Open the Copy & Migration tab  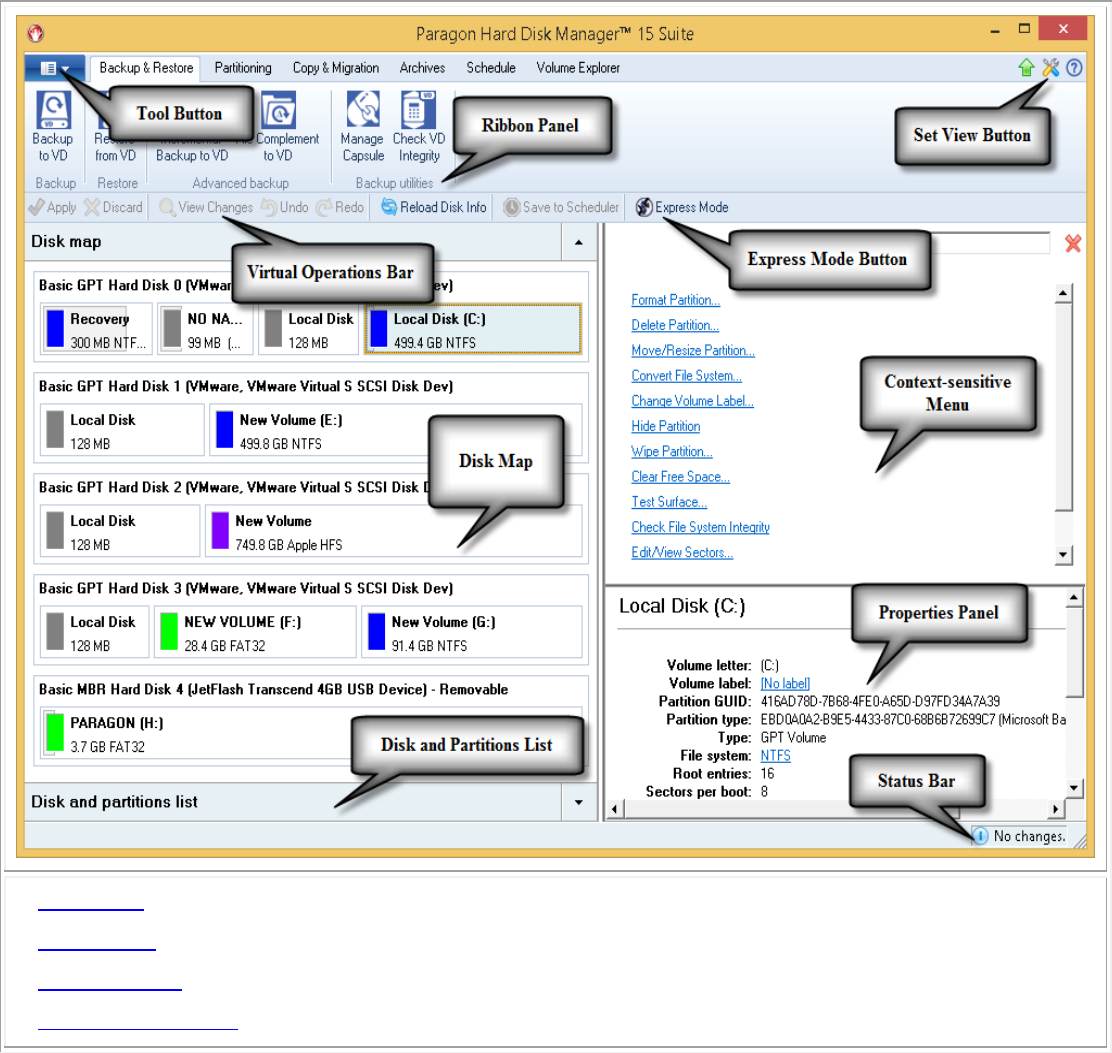coord(335,68)
